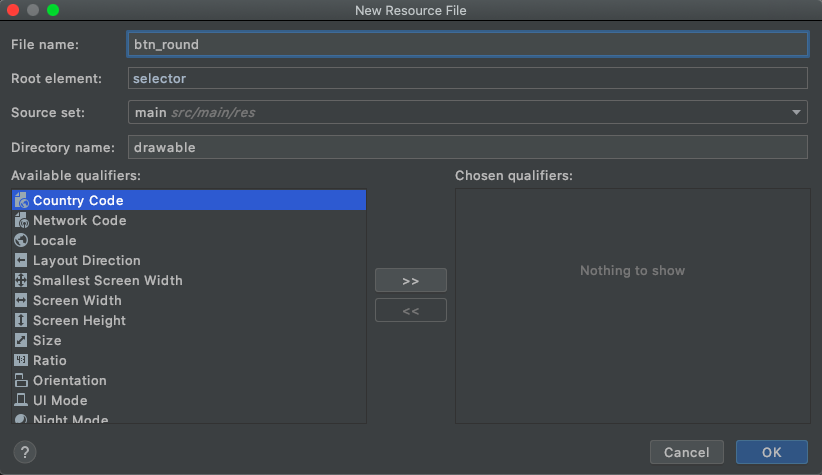Open the help question mark button
The image size is (822, 475).
(25, 452)
